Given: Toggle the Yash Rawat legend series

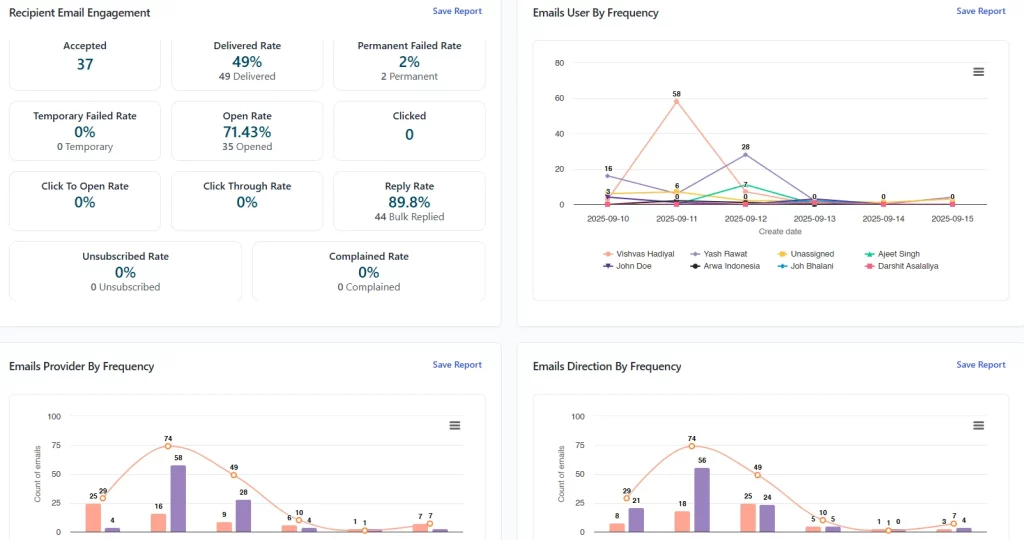Looking at the screenshot, I should (719, 254).
